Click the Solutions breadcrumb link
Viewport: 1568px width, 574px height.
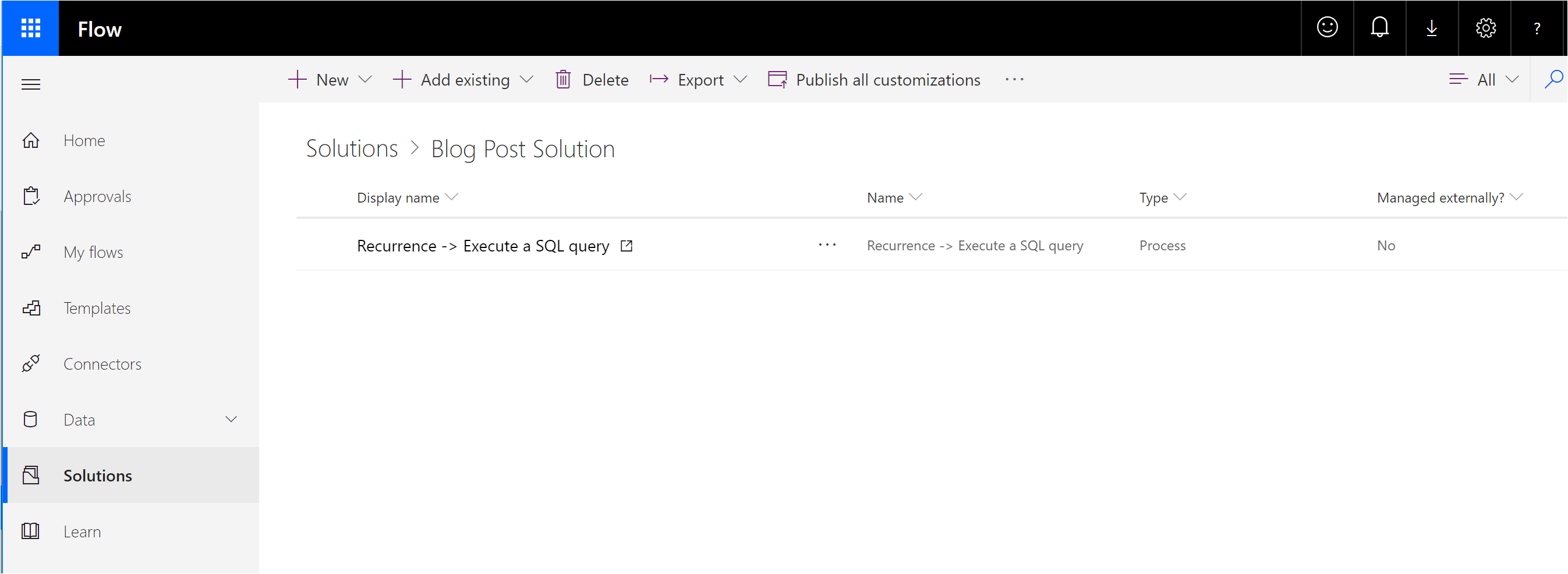tap(352, 149)
